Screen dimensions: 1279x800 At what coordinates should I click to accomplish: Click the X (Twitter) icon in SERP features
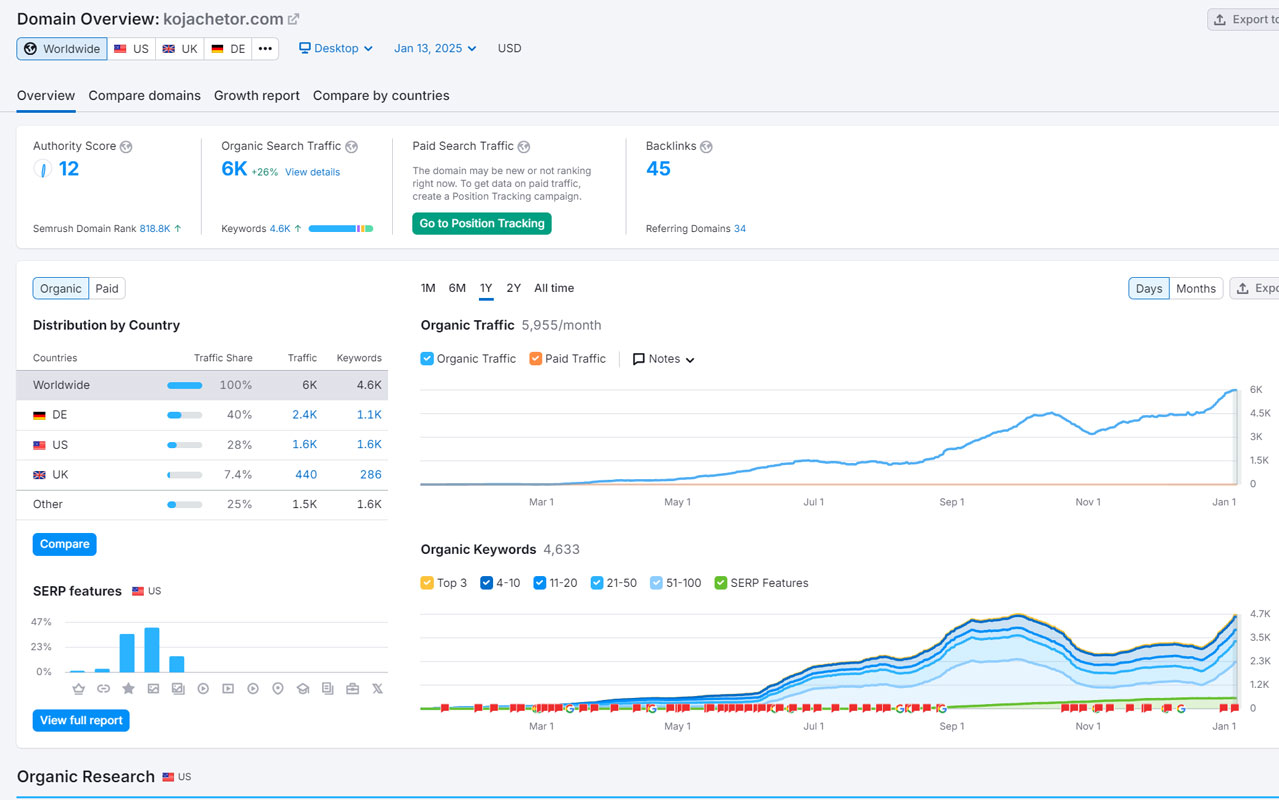(377, 689)
